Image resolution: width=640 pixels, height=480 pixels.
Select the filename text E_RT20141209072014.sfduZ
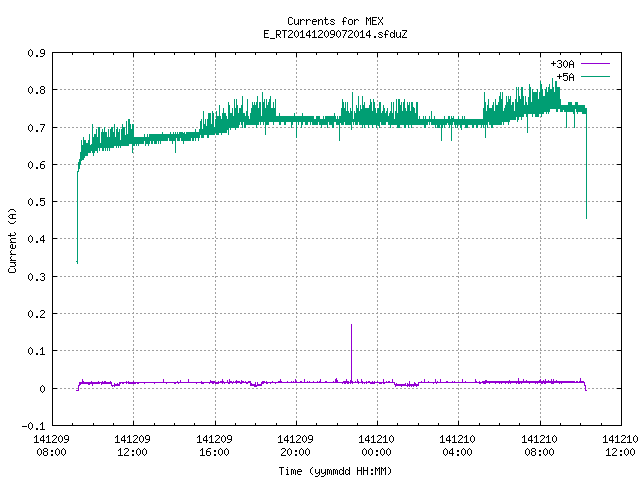[335, 34]
